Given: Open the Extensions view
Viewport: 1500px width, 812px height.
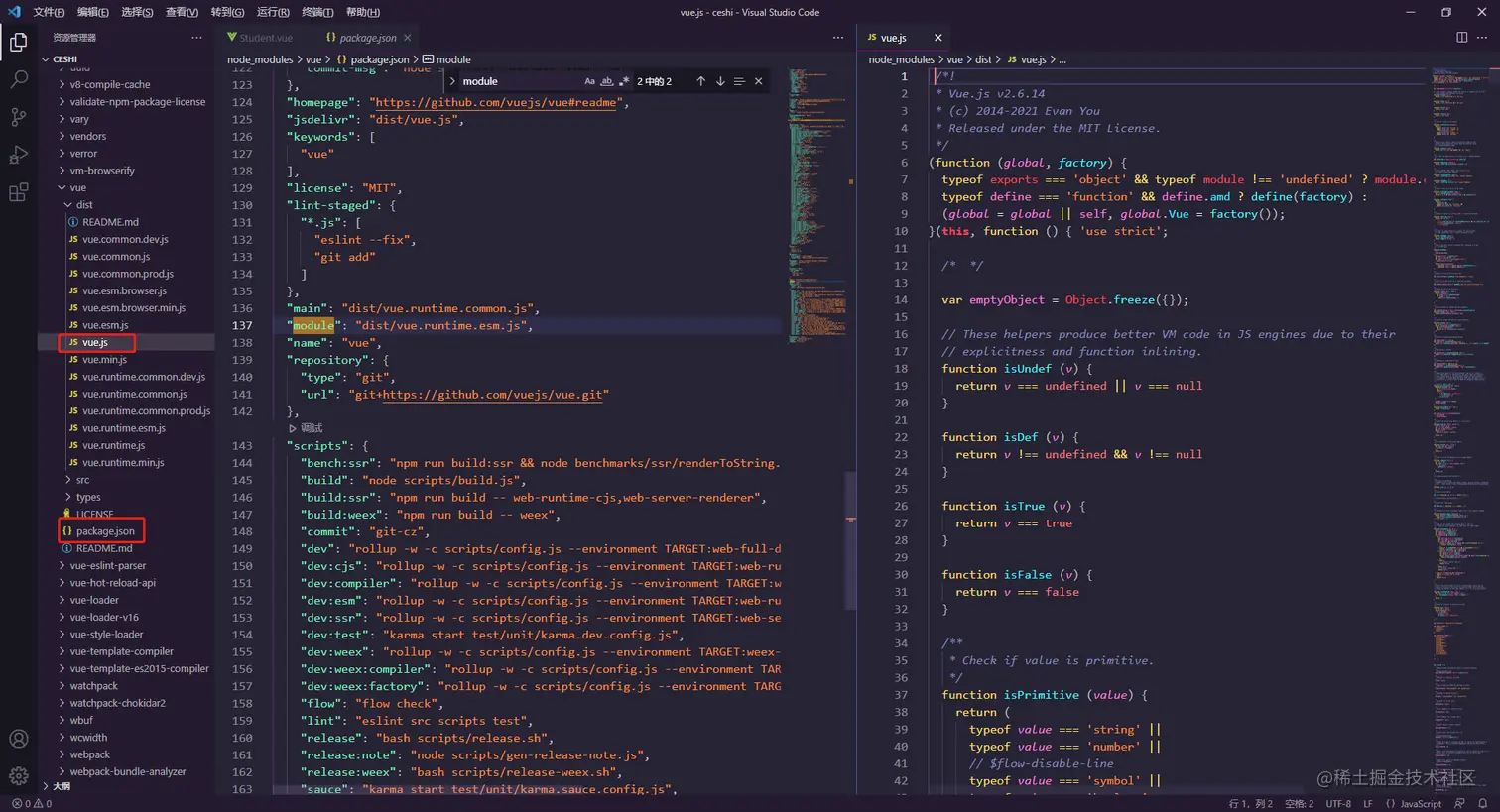Looking at the screenshot, I should click(x=18, y=192).
